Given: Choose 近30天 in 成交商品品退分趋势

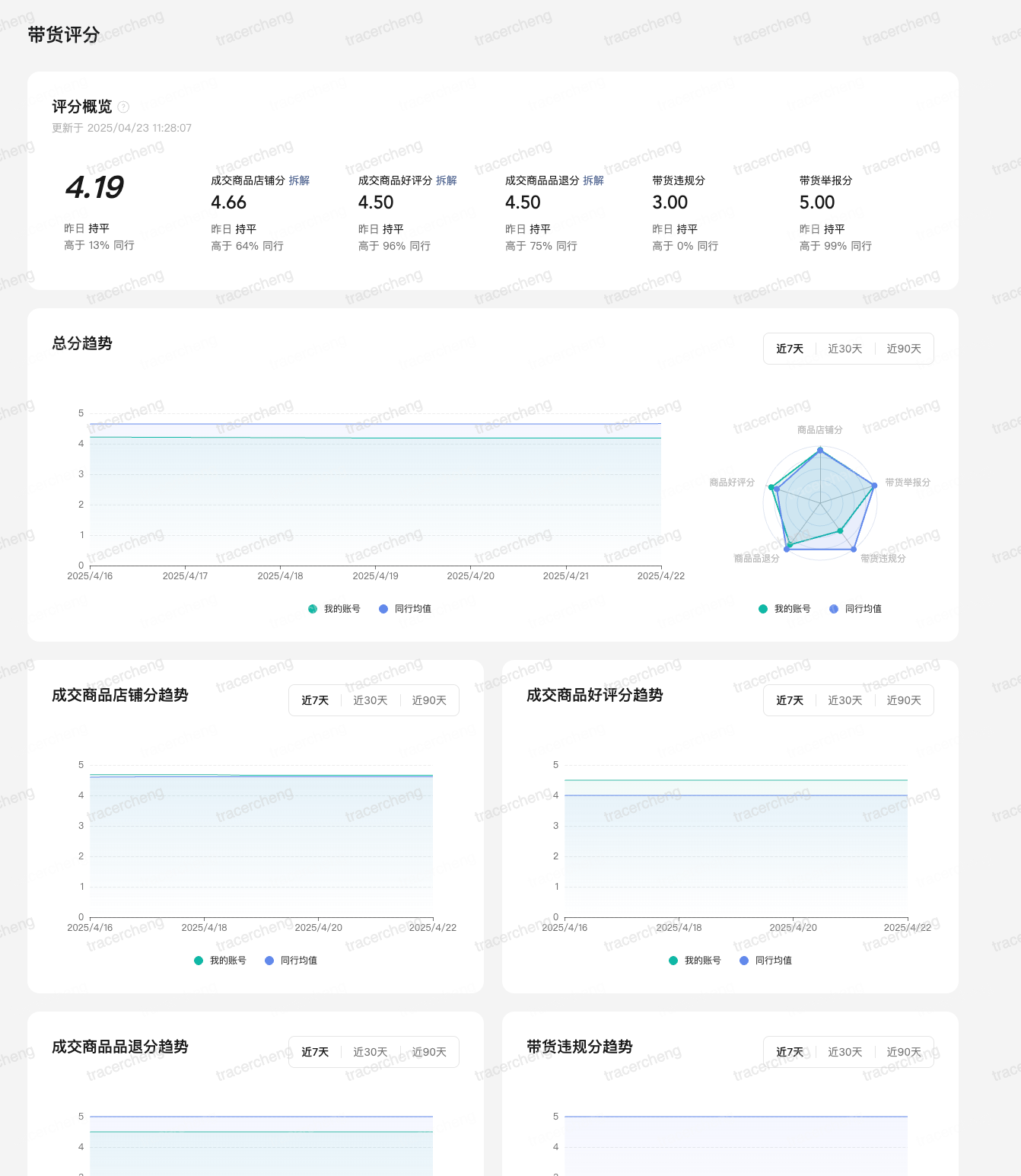Looking at the screenshot, I should (370, 1052).
